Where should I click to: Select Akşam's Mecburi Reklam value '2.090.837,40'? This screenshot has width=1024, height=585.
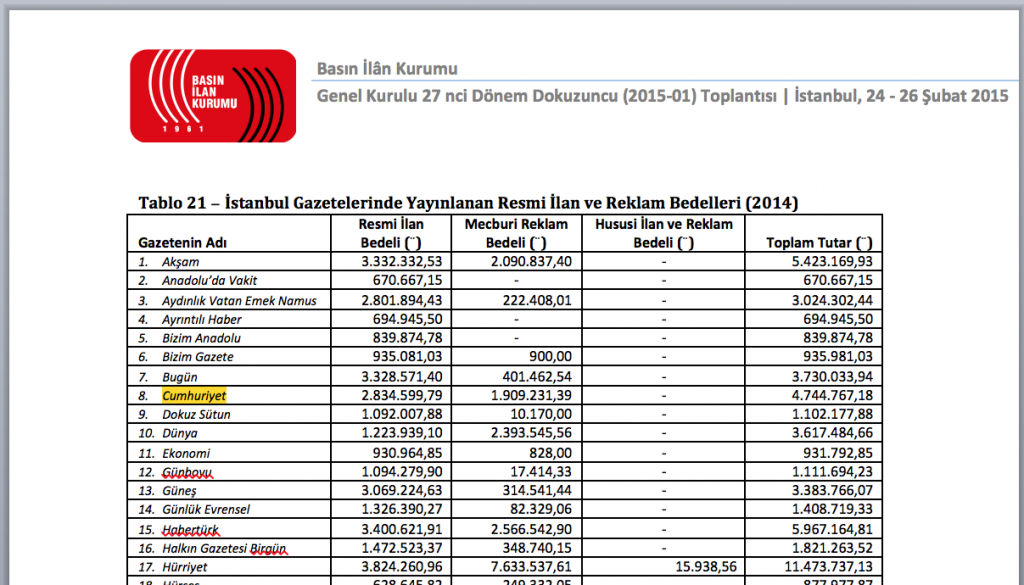click(531, 262)
